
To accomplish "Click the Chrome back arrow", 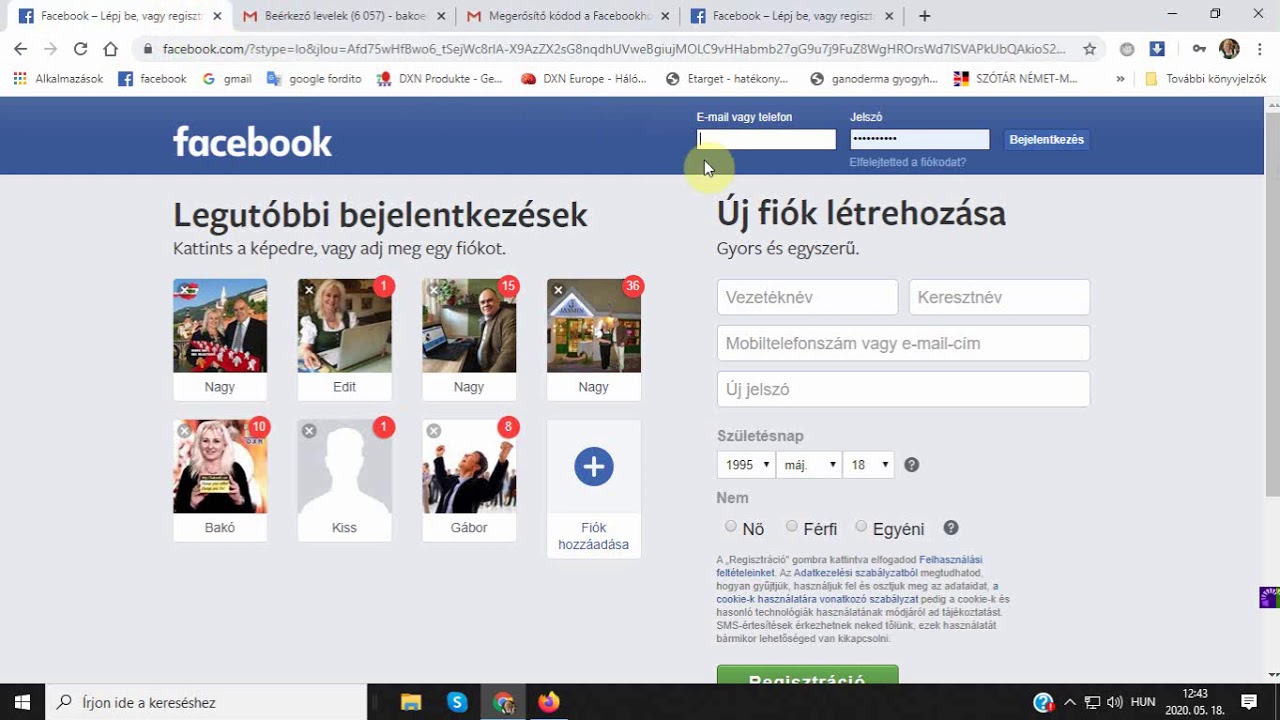I will point(20,48).
